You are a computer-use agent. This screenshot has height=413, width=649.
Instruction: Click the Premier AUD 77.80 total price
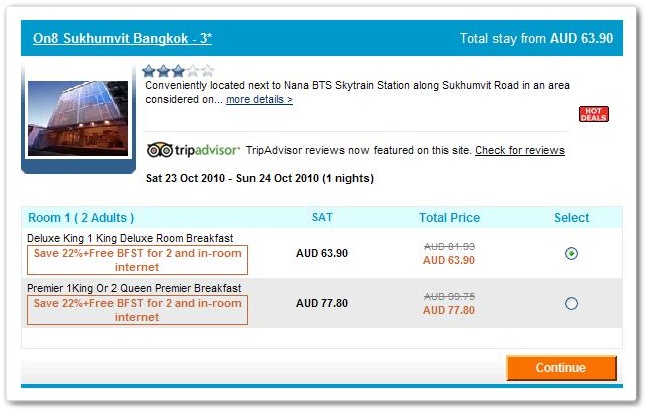[449, 310]
